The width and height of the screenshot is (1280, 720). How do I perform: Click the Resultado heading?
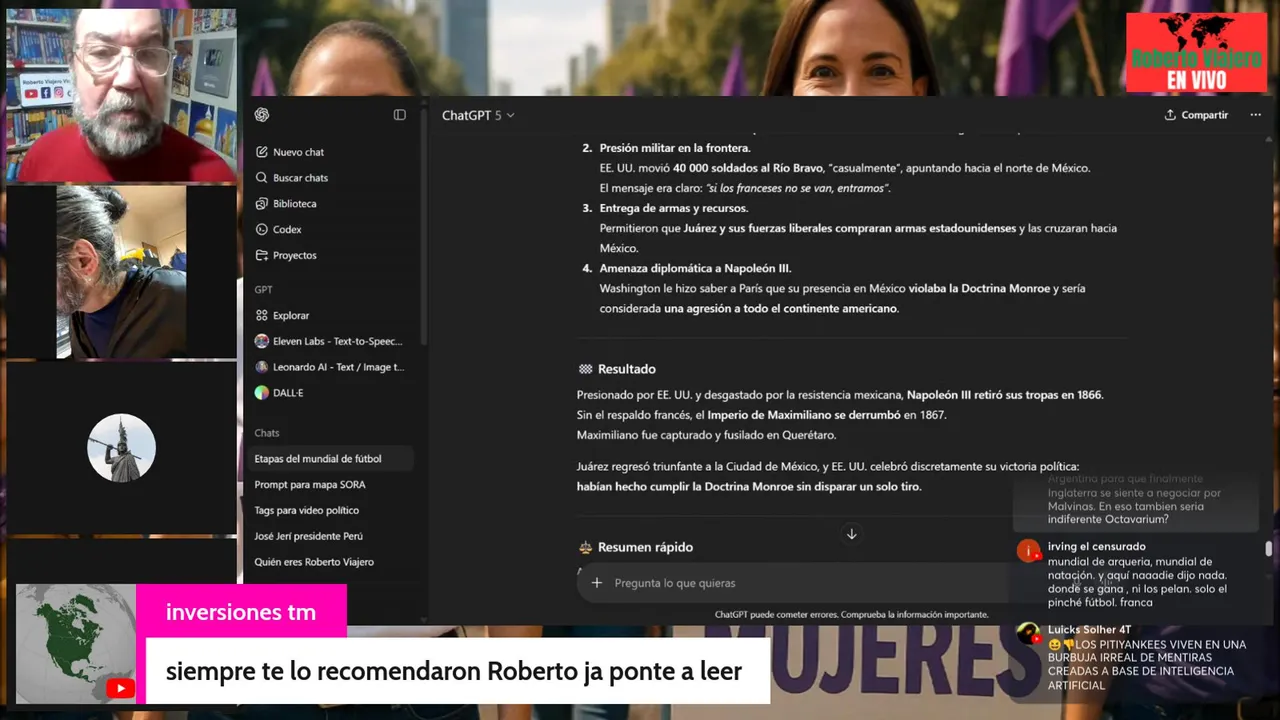(x=626, y=370)
